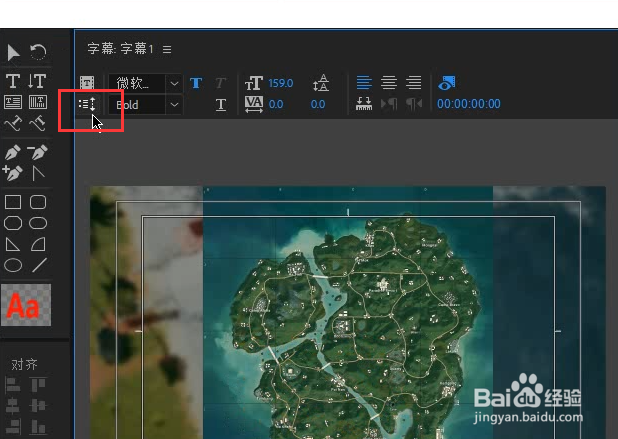Click Align Horizontal Left in 对齐 section
Viewport: 618px width, 439px height.
point(13,385)
